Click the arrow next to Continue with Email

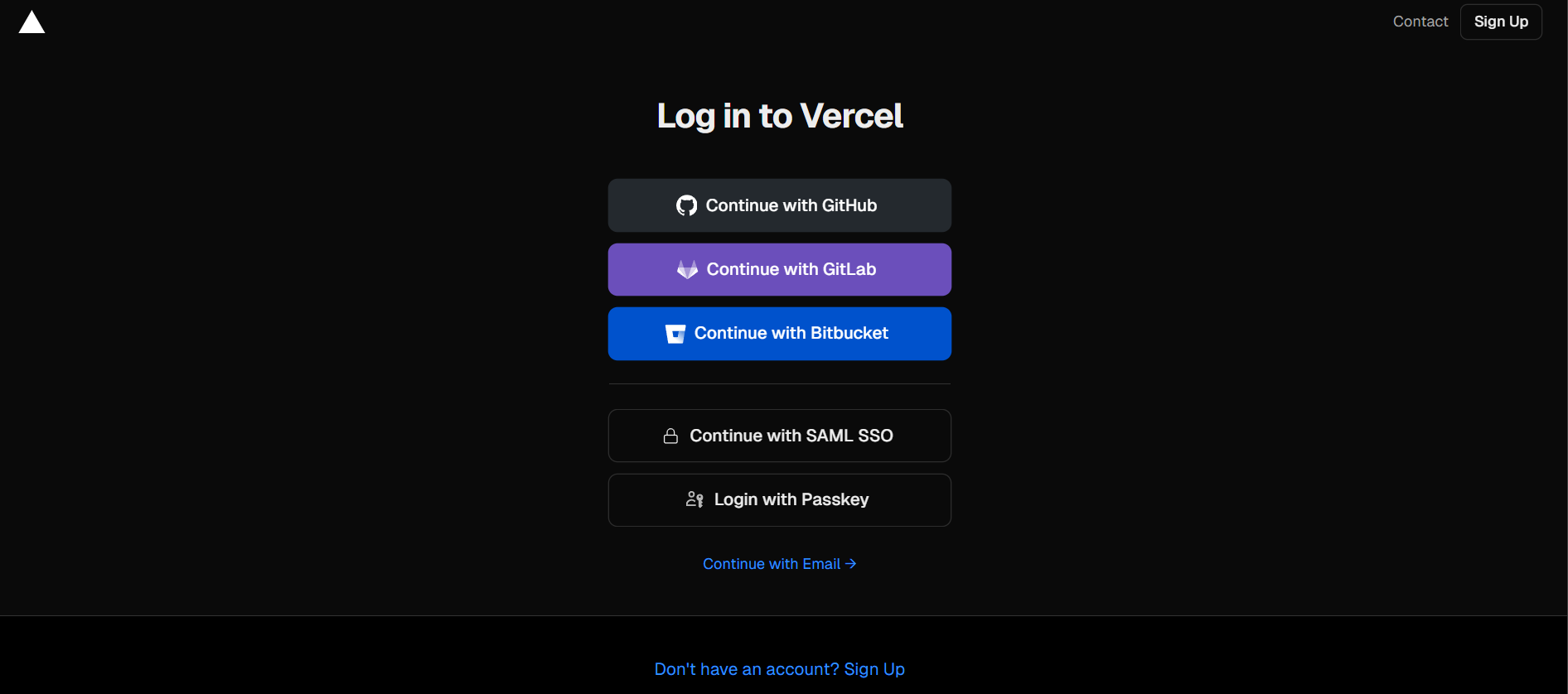pyautogui.click(x=850, y=563)
